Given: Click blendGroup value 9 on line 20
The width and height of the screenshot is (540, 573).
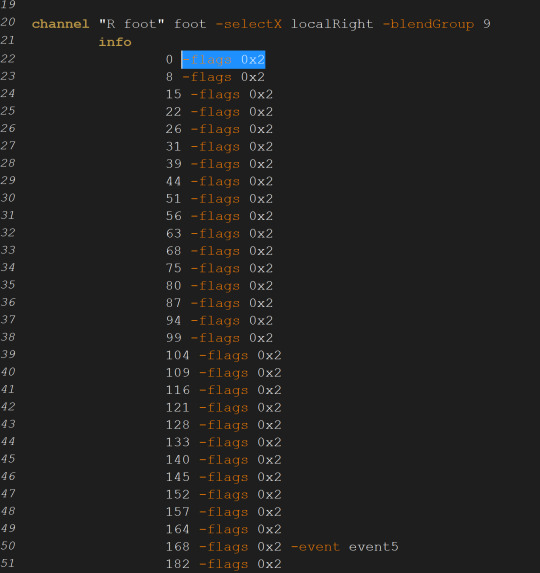Looking at the screenshot, I should pyautogui.click(x=487, y=24).
